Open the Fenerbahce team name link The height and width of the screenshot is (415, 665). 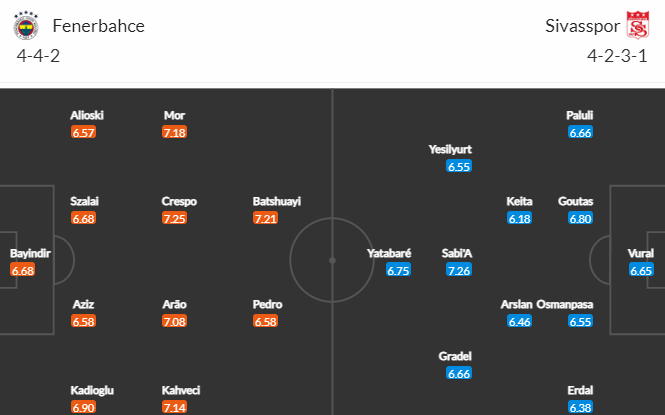(x=98, y=26)
